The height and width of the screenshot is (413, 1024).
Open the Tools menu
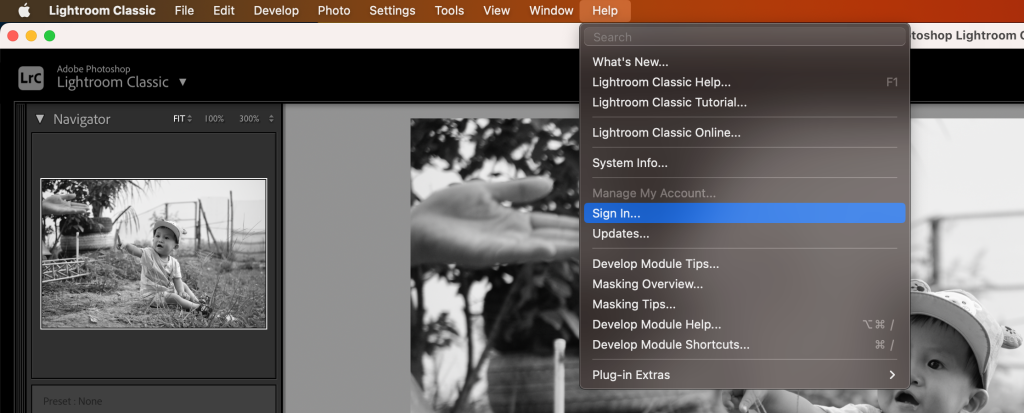click(x=449, y=10)
